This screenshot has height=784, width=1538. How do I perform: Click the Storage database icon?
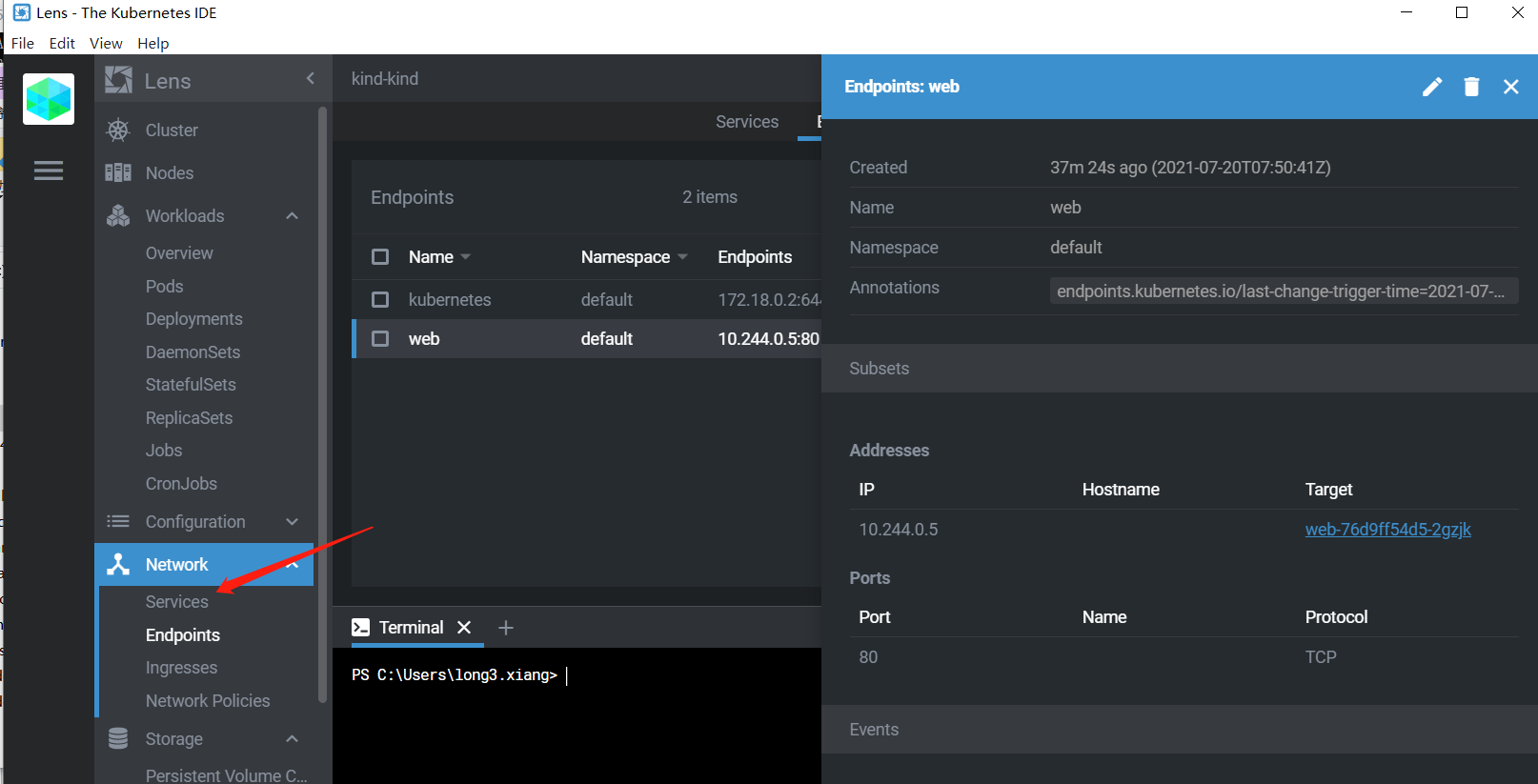pos(118,738)
